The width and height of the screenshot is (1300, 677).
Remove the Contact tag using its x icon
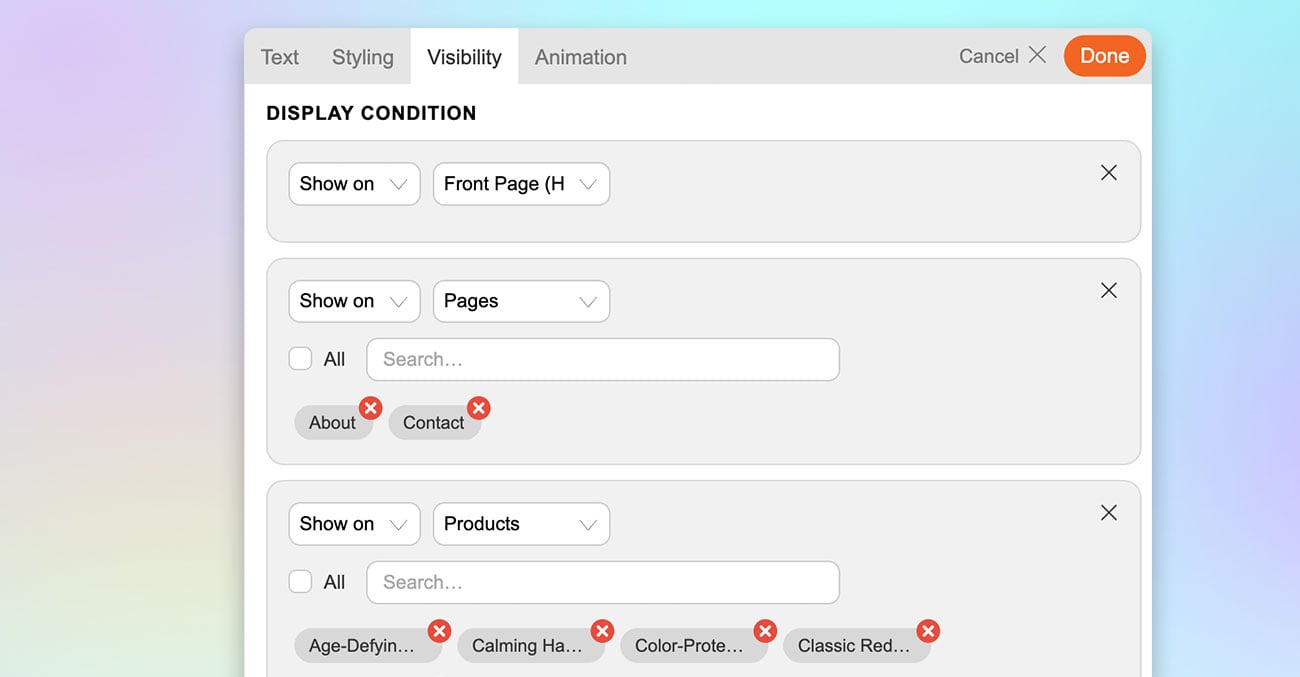[479, 408]
